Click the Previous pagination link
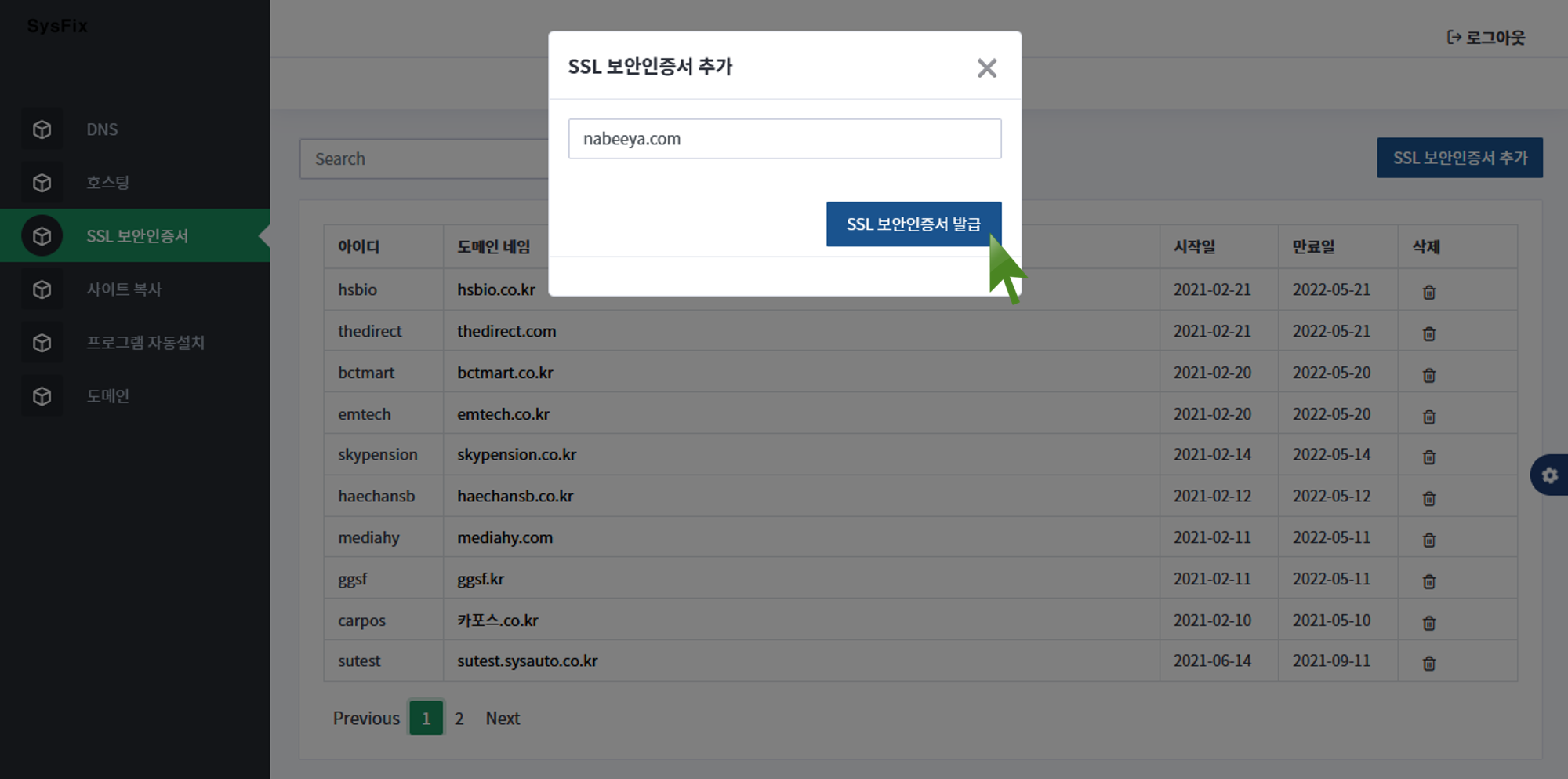Image resolution: width=1568 pixels, height=779 pixels. (366, 718)
